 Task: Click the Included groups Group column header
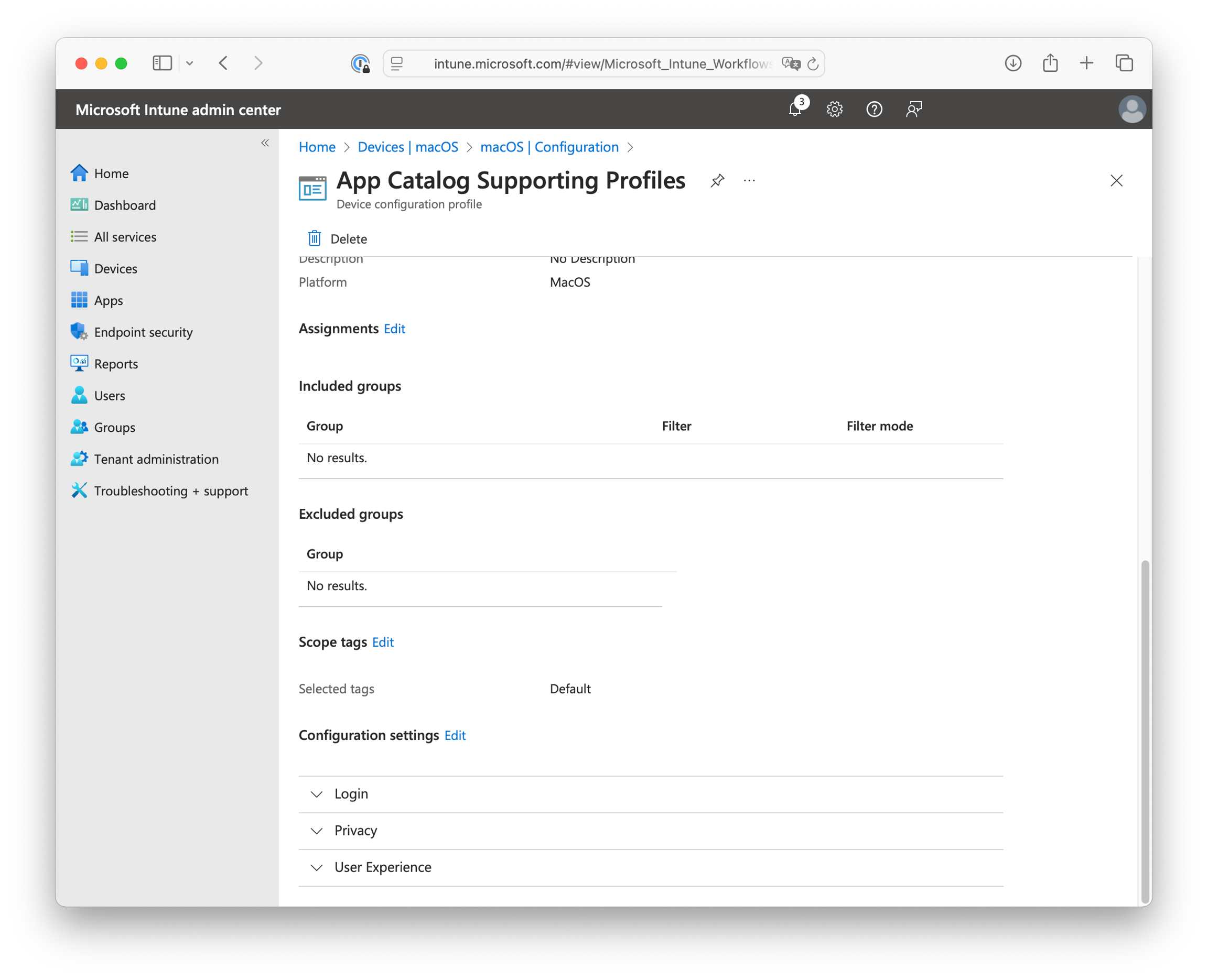[325, 426]
